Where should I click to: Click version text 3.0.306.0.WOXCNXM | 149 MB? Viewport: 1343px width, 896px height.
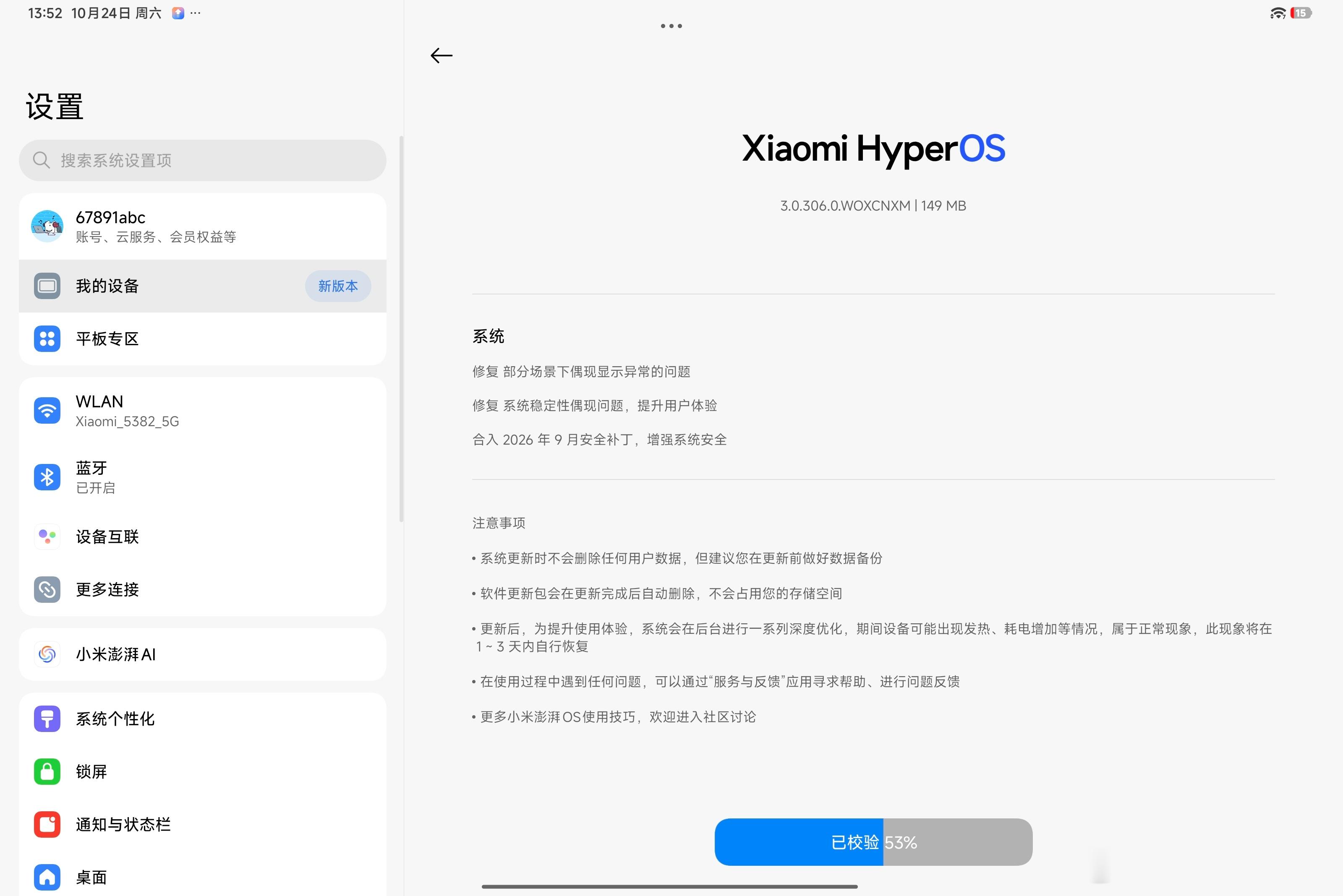pyautogui.click(x=873, y=206)
